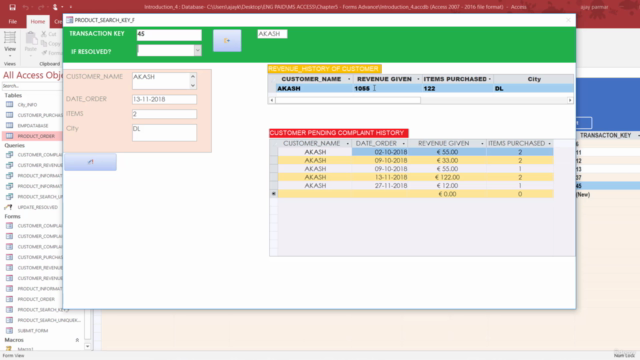Image resolution: width=640 pixels, height=360 pixels.
Task: Click the search button icon beside TRANSACTION KEY
Action: [x=227, y=40]
